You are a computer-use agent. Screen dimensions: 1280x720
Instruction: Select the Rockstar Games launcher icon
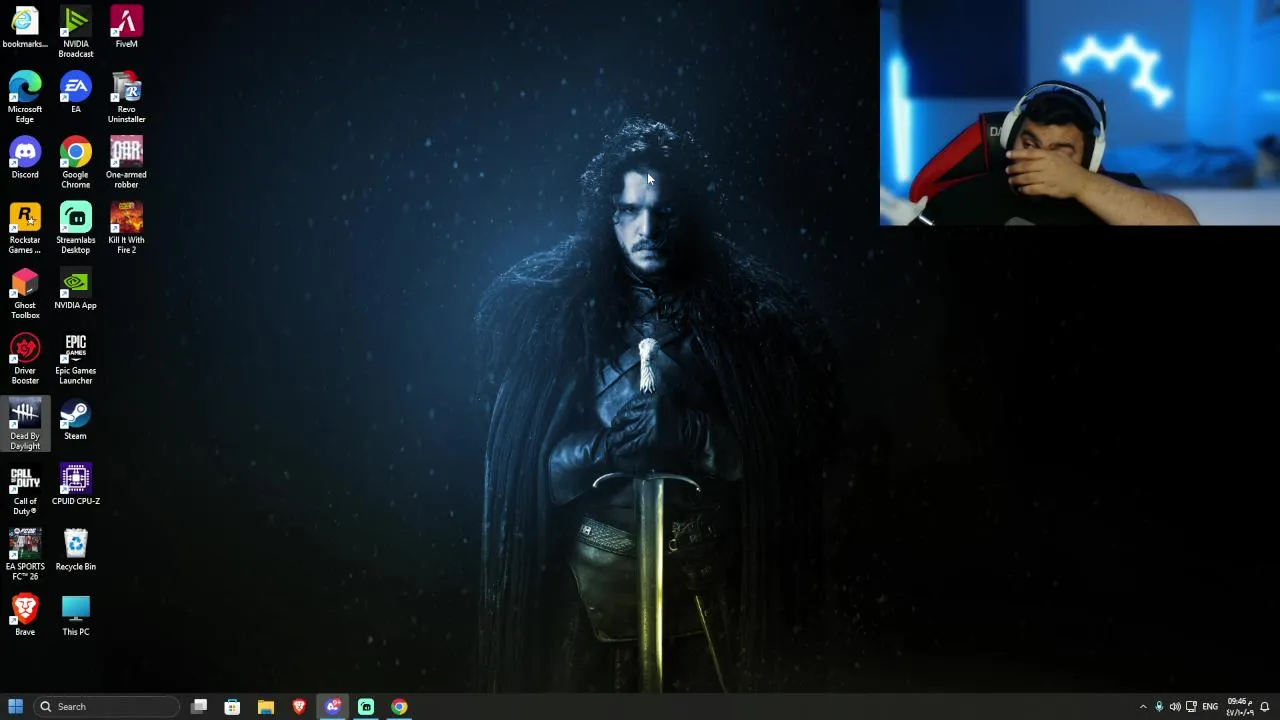25,228
